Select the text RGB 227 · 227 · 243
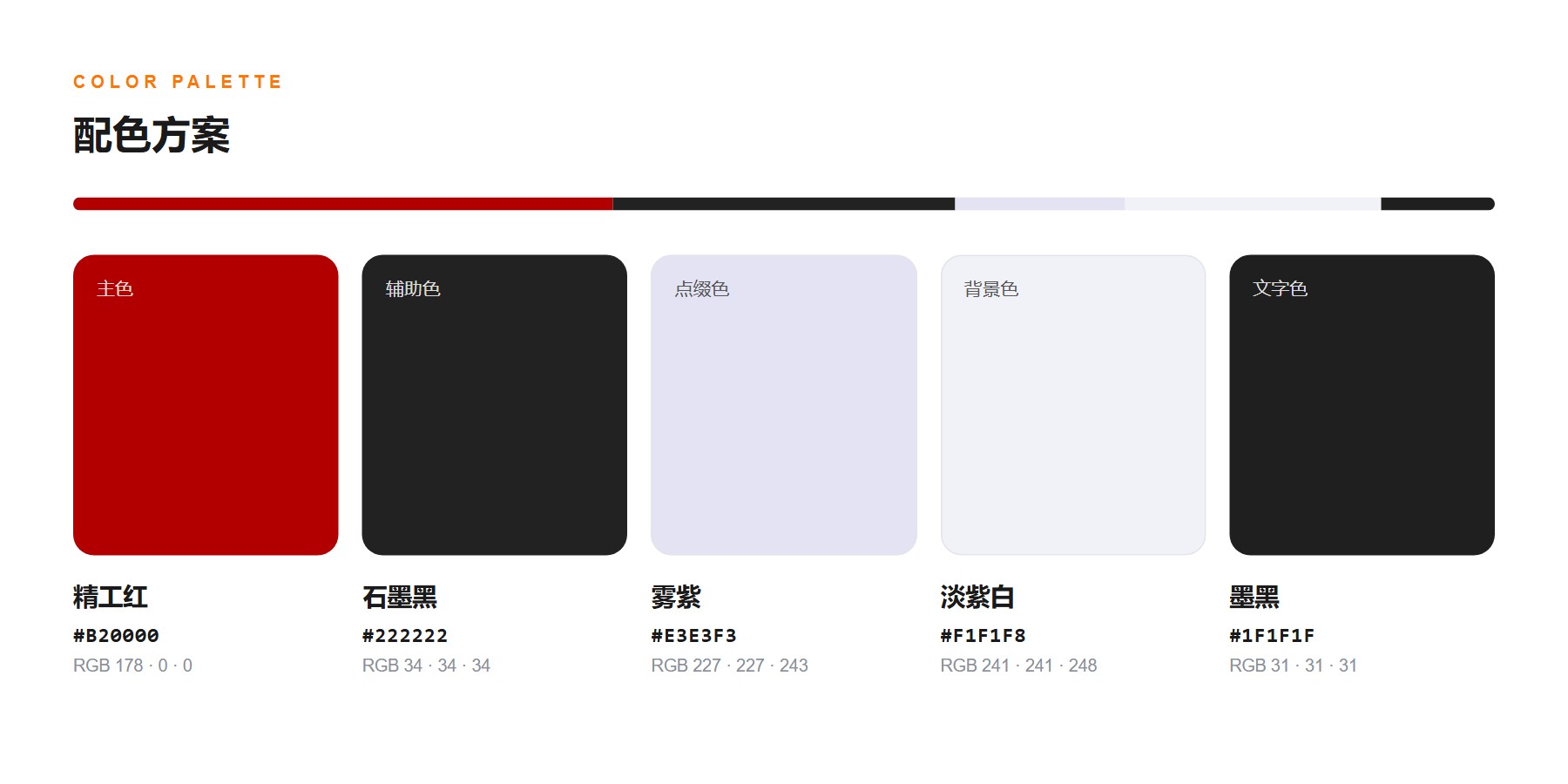Image resolution: width=1568 pixels, height=784 pixels. coord(730,666)
